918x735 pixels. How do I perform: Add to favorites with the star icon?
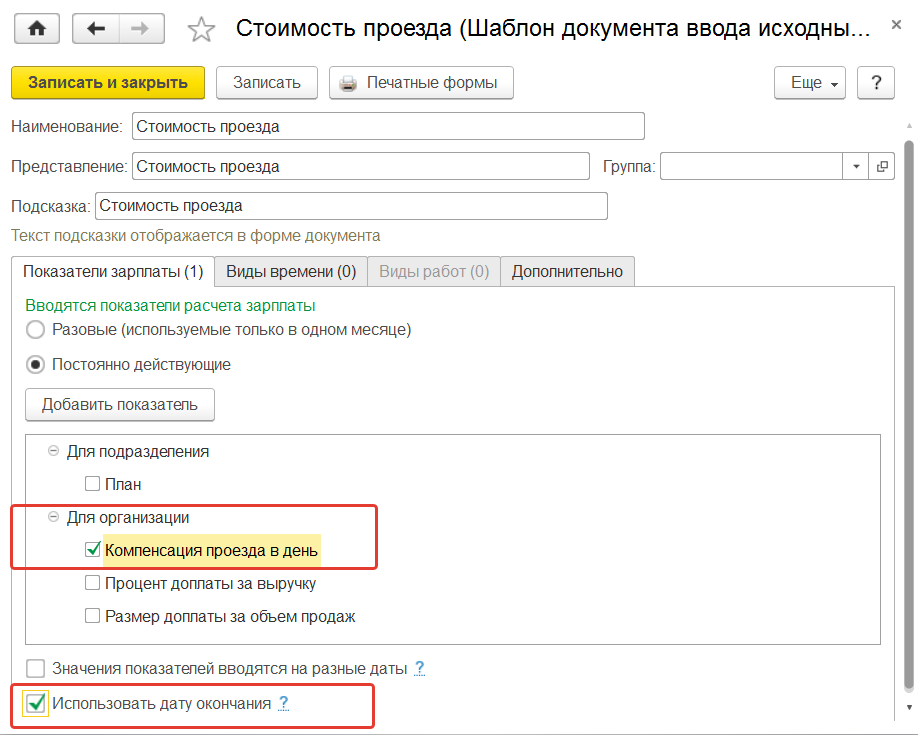[x=202, y=29]
